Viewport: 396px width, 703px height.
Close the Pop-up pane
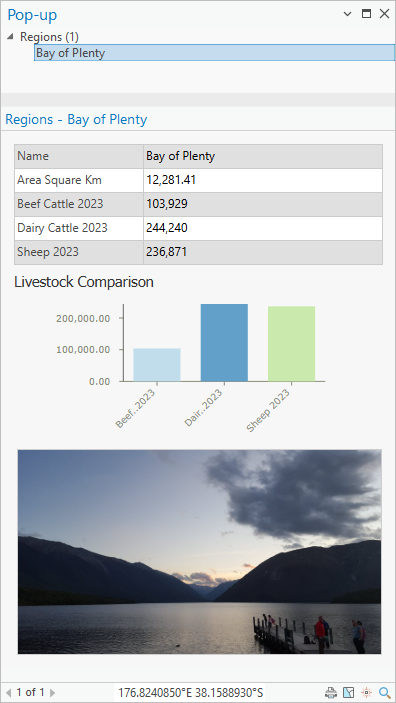tap(384, 14)
